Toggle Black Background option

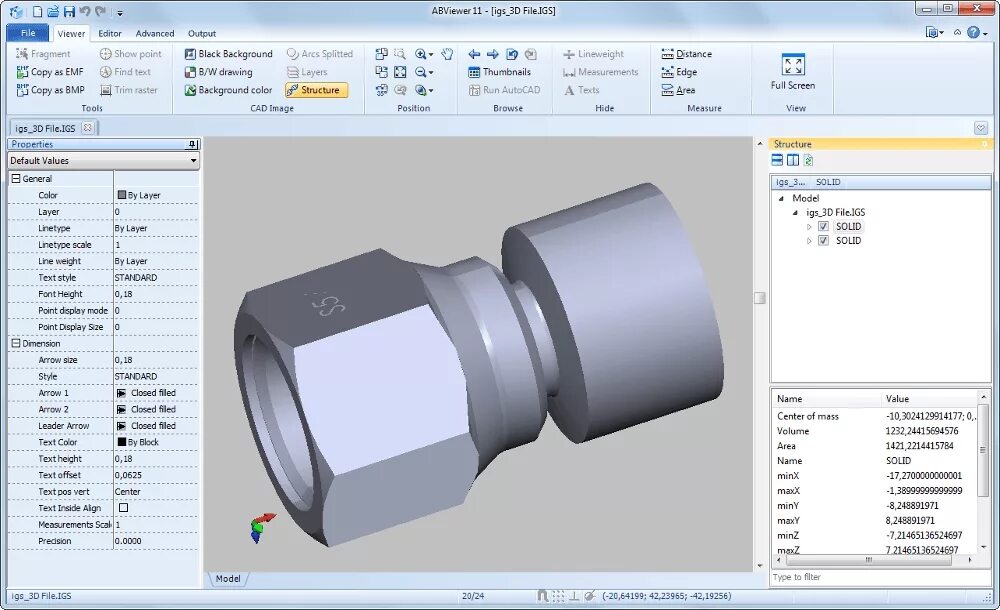228,54
